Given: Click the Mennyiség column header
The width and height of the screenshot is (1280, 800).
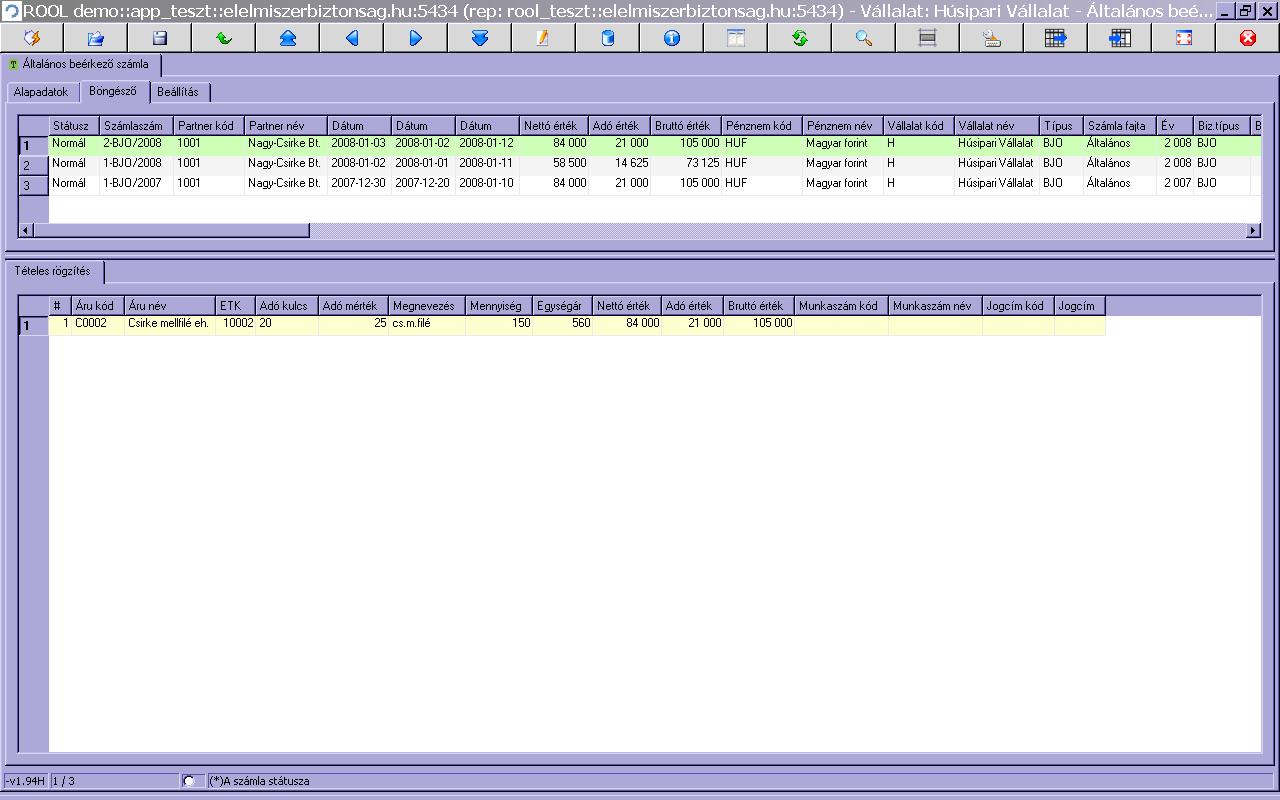Looking at the screenshot, I should 499,306.
